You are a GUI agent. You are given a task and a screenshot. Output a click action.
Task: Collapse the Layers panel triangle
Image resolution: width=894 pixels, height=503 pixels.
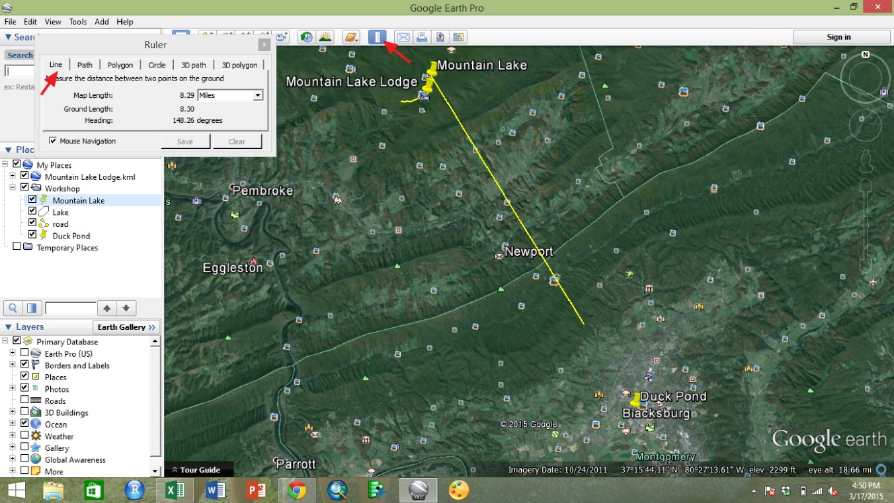(x=8, y=327)
